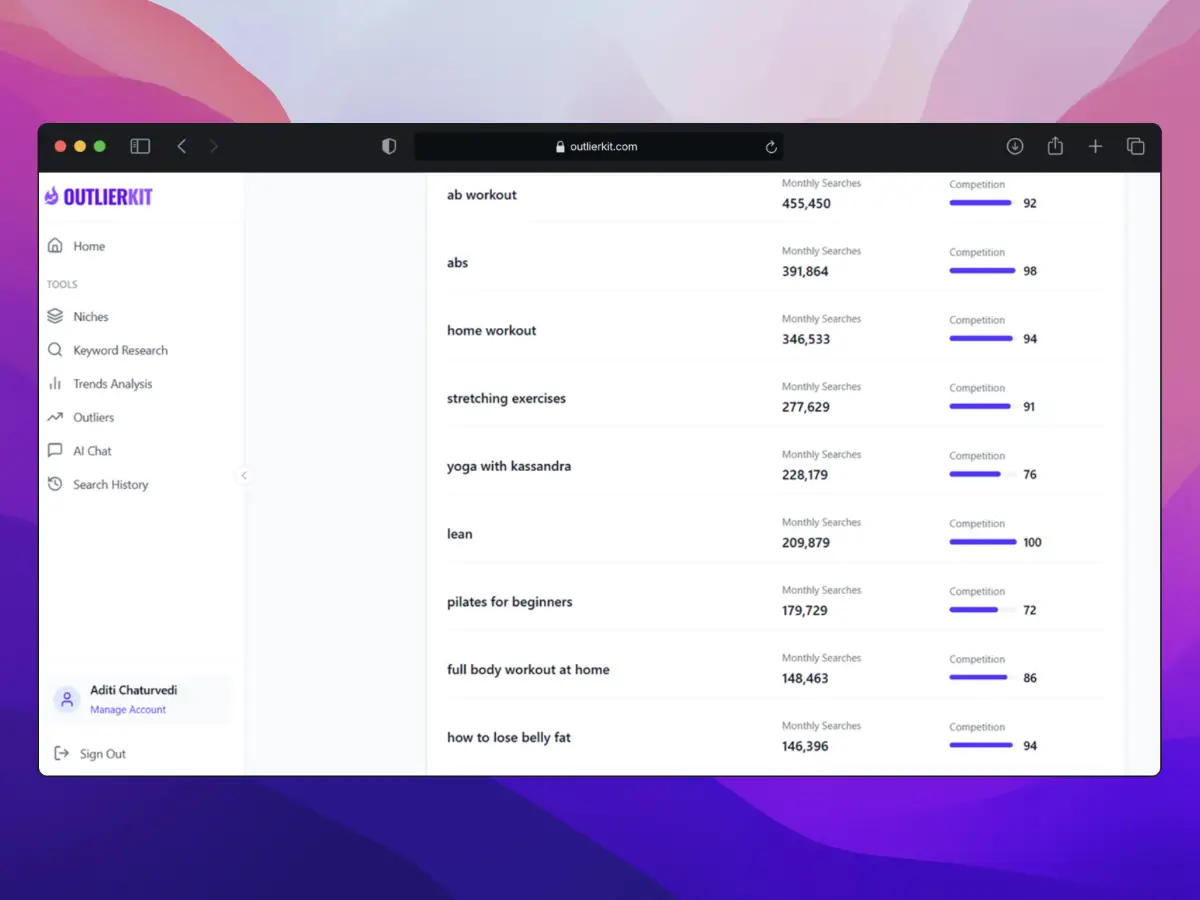1200x900 pixels.
Task: Collapse the sidebar with chevron handle
Action: click(244, 476)
